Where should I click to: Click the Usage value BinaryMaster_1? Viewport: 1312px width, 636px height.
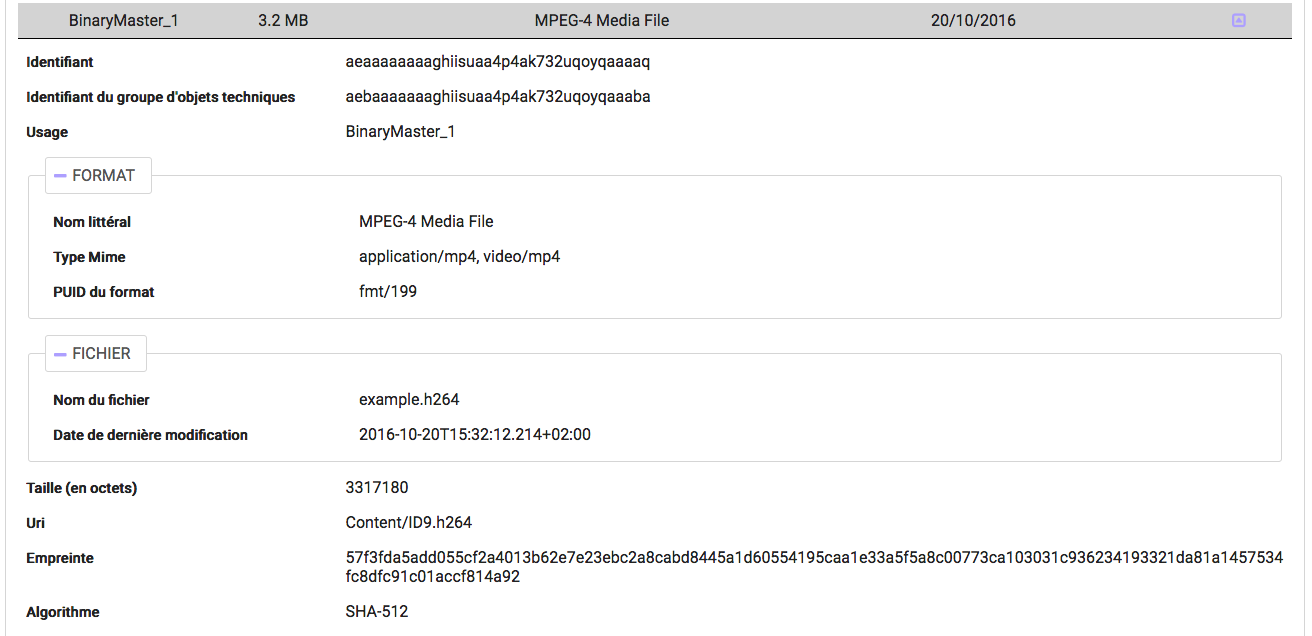401,132
